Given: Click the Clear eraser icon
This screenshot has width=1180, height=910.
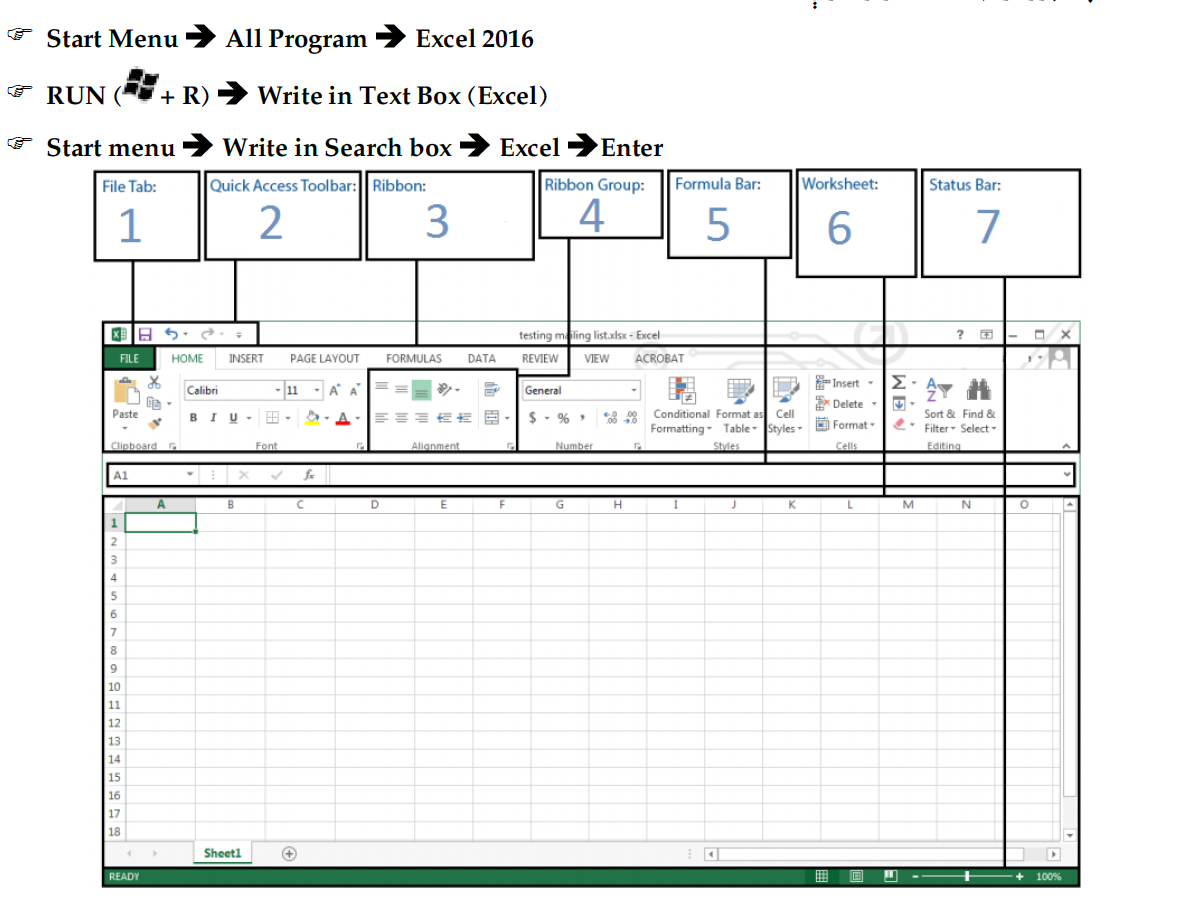Looking at the screenshot, I should 899,425.
